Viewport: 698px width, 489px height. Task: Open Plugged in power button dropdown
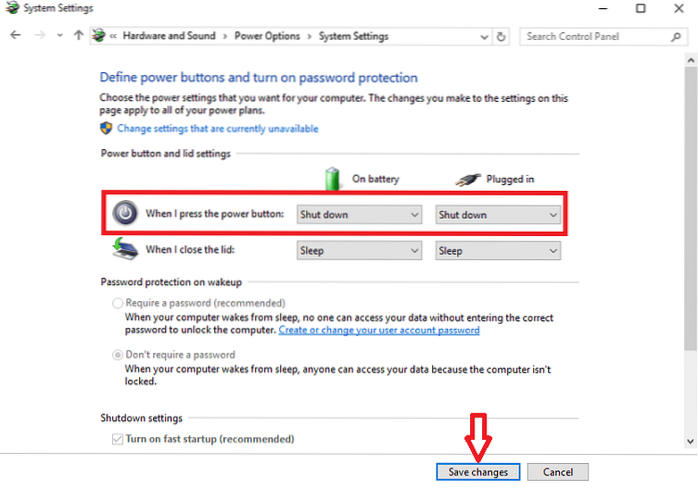pyautogui.click(x=498, y=215)
